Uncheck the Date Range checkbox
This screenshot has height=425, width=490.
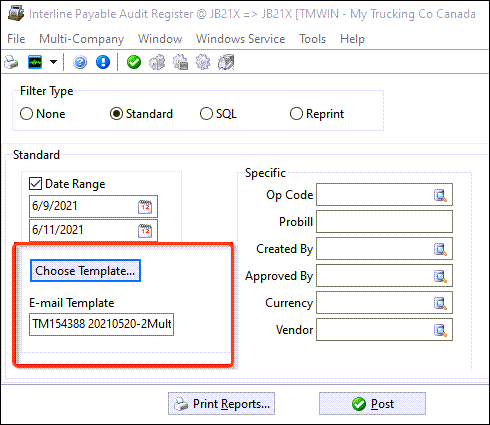click(x=35, y=184)
